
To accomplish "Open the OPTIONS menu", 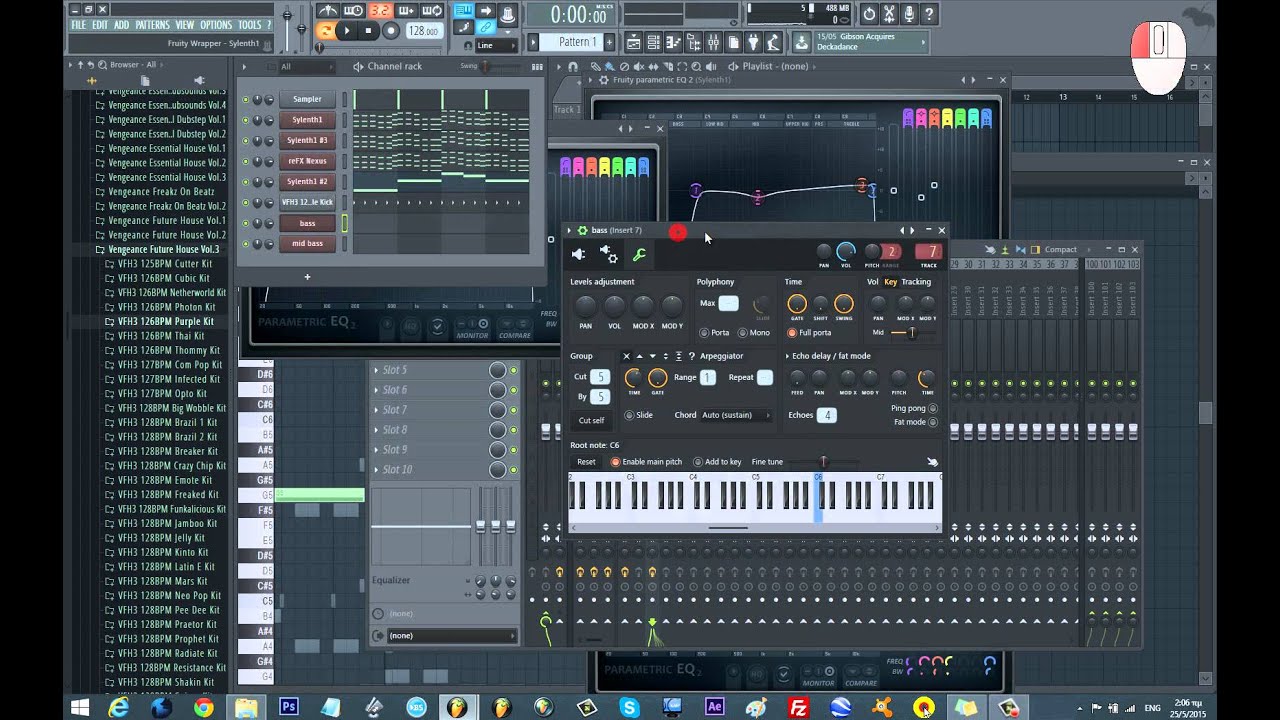I will 216,25.
